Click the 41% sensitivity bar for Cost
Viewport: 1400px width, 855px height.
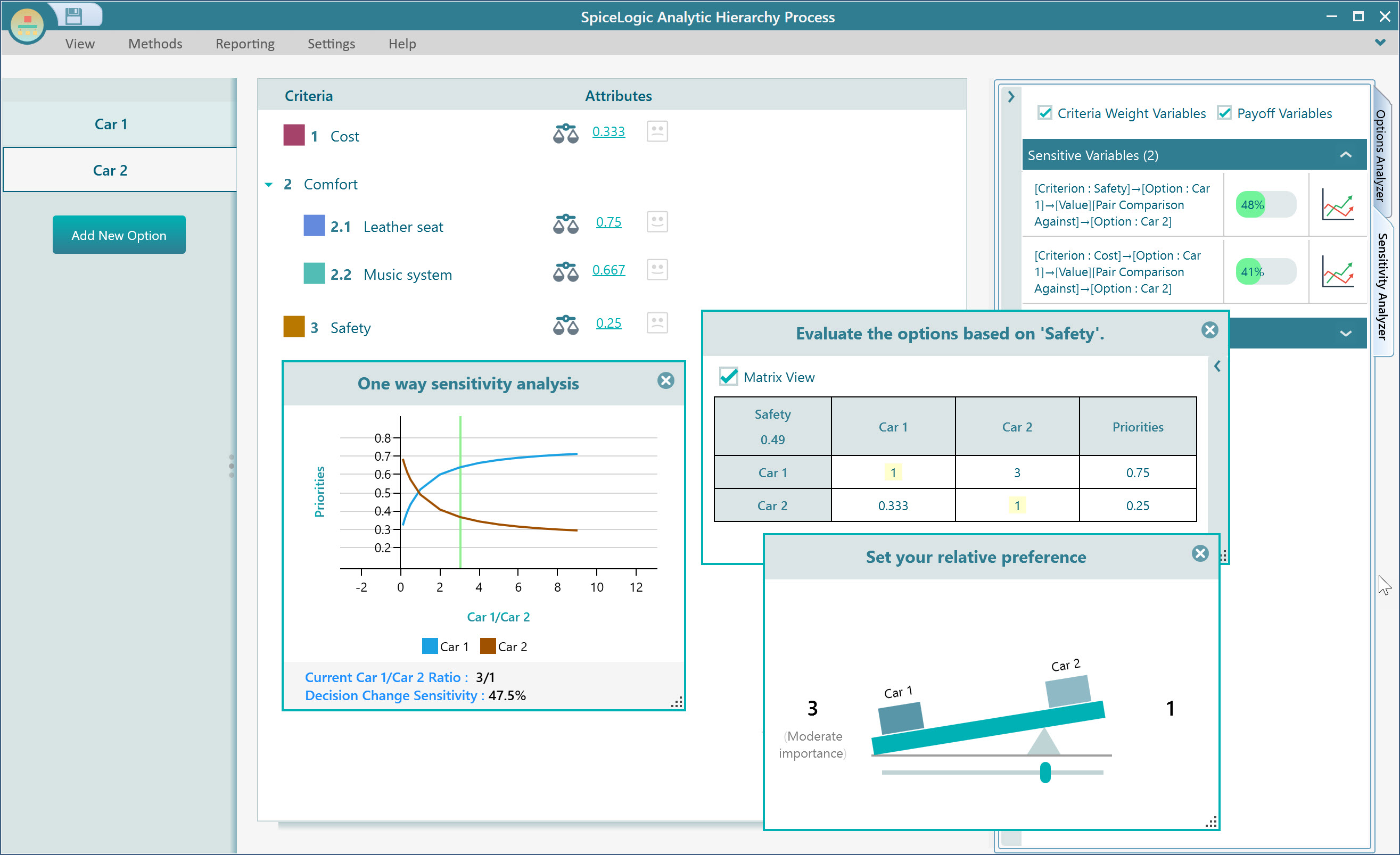pyautogui.click(x=1266, y=271)
